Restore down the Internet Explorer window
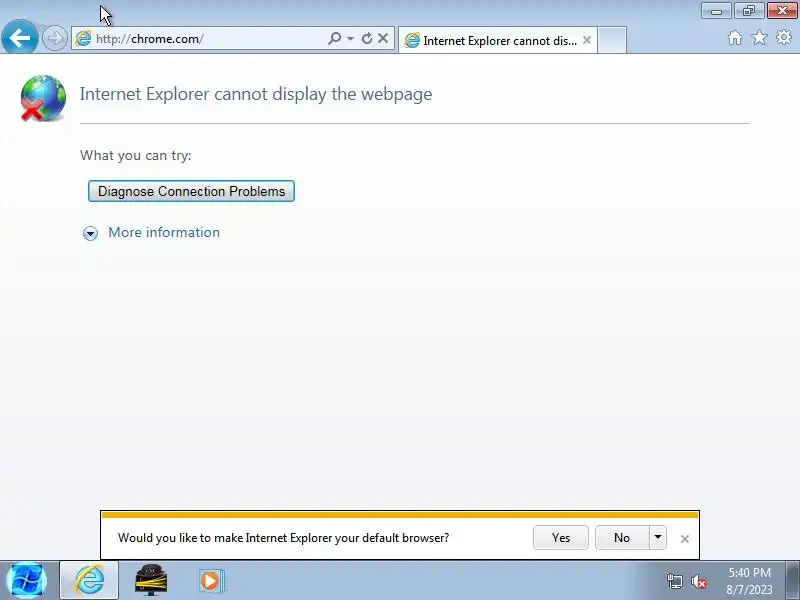800x600 pixels. tap(748, 11)
